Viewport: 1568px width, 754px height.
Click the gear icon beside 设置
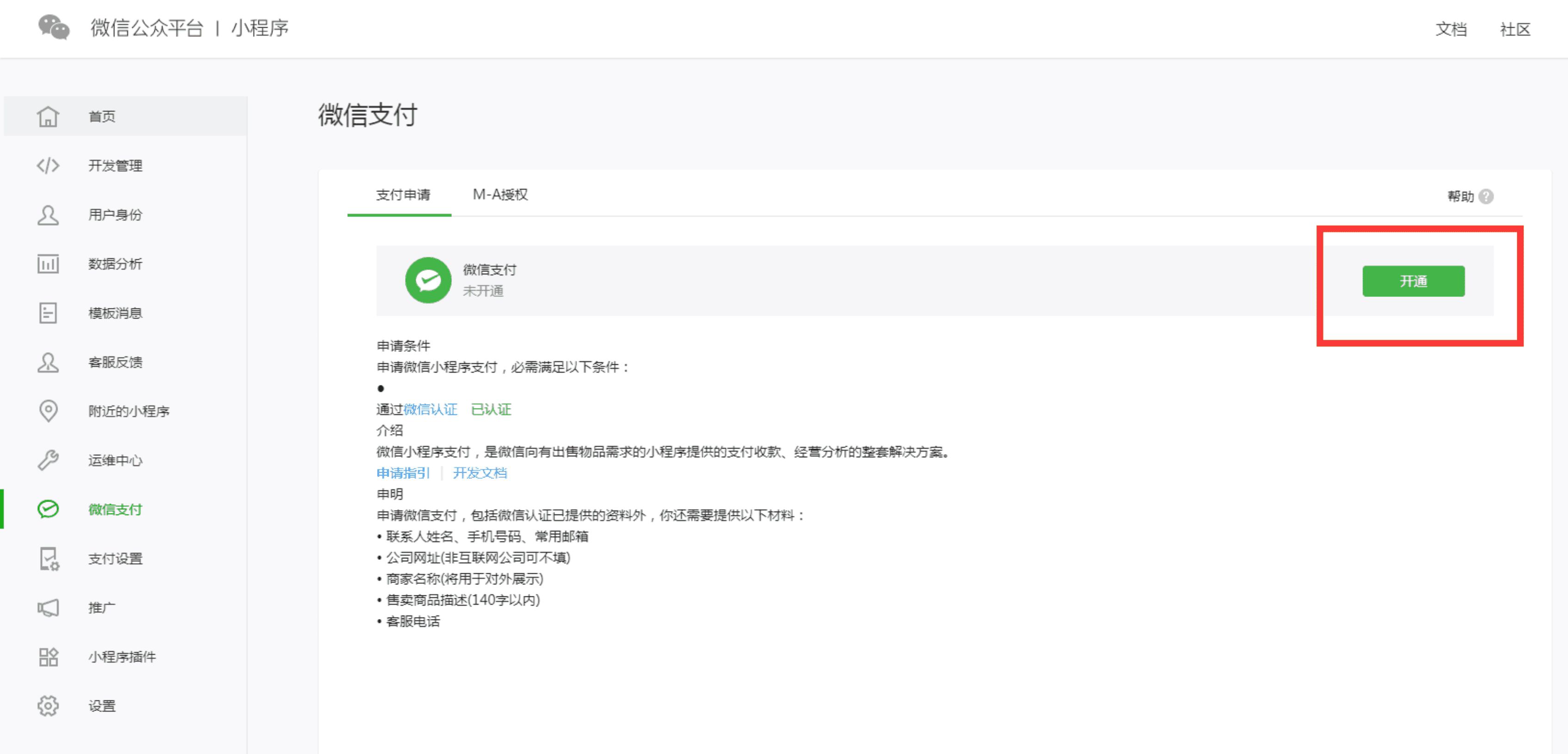point(48,706)
